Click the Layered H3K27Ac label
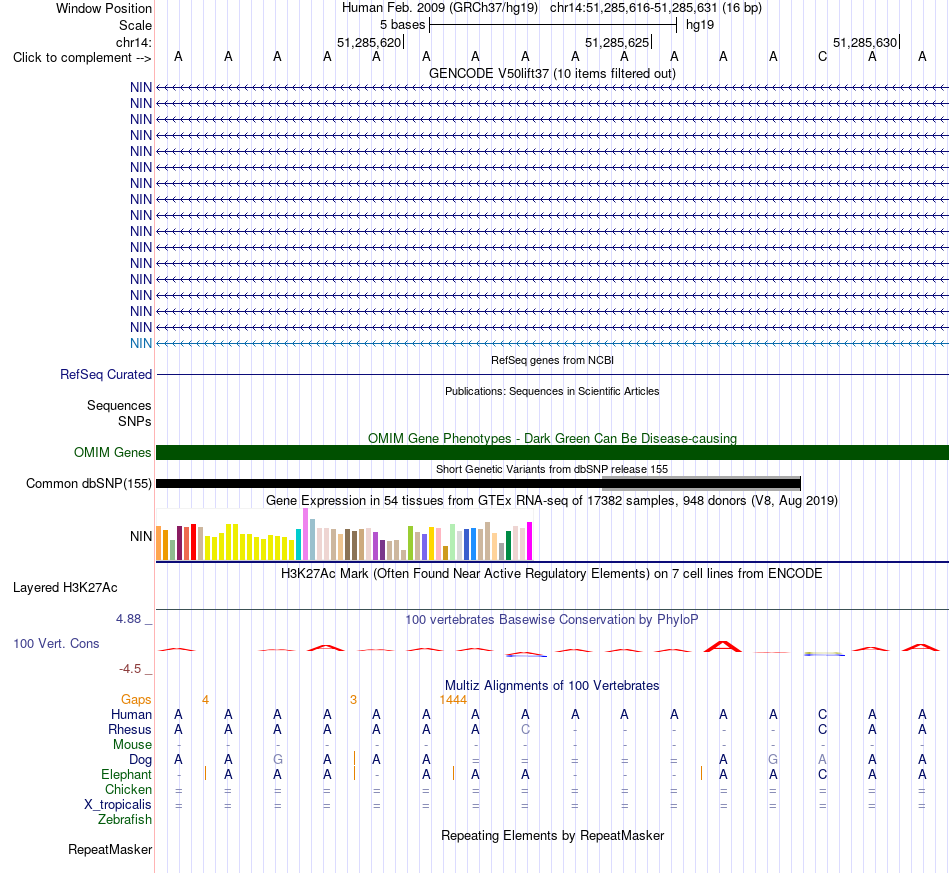The height and width of the screenshot is (873, 950). coord(65,588)
